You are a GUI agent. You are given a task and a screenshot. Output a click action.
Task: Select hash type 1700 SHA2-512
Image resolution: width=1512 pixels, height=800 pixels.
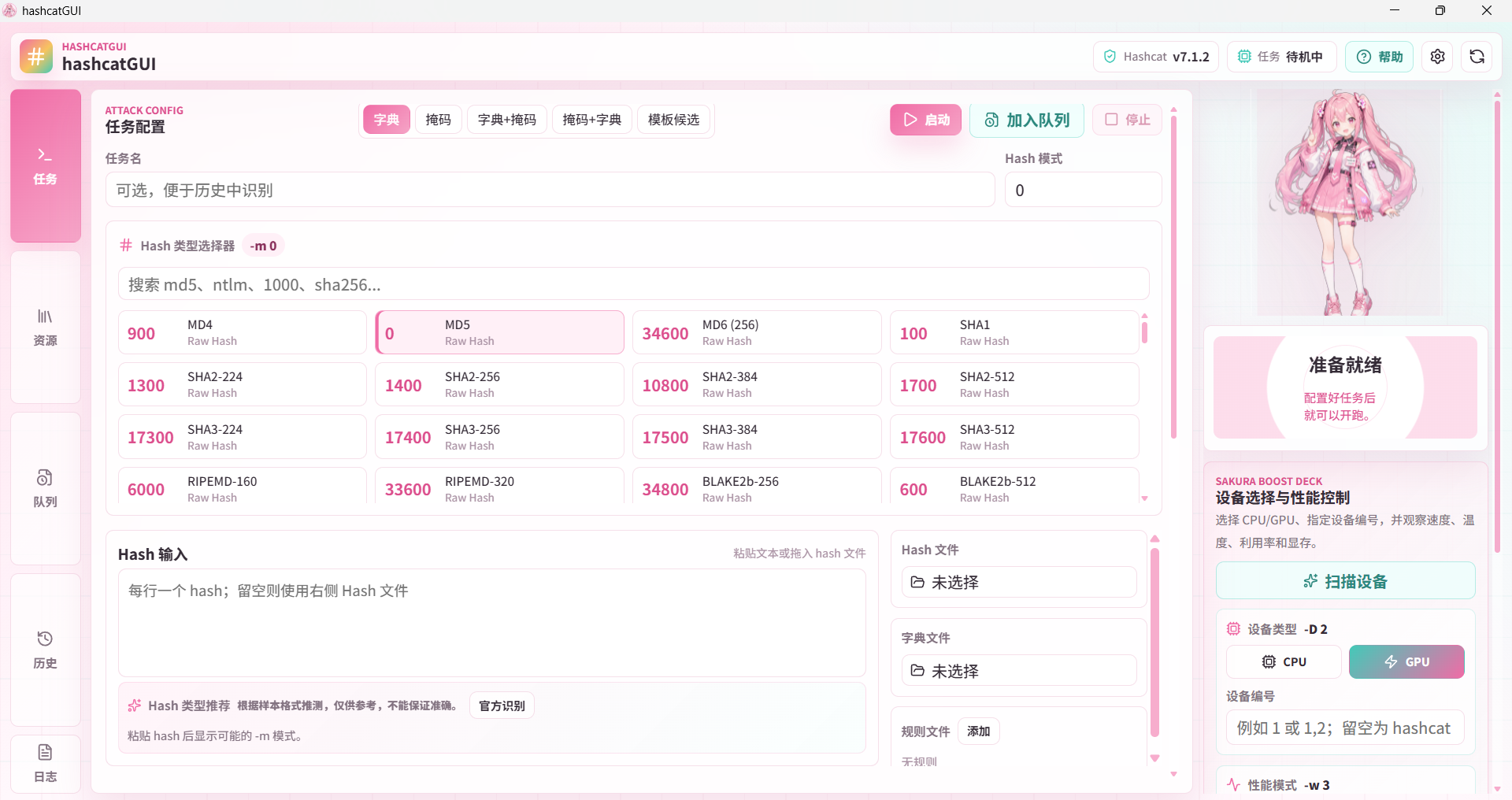1014,384
